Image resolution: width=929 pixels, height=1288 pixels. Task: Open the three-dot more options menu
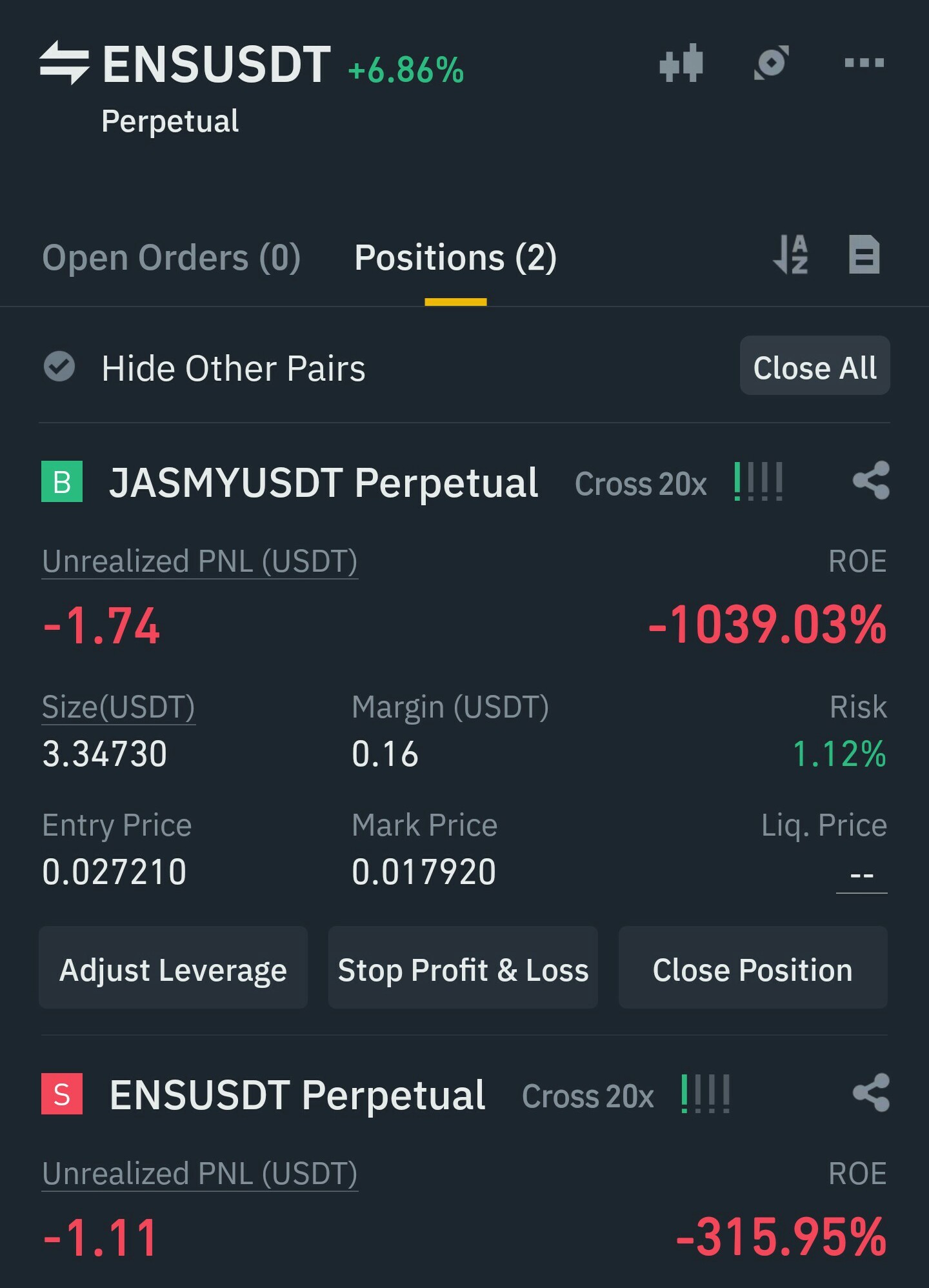coord(864,63)
